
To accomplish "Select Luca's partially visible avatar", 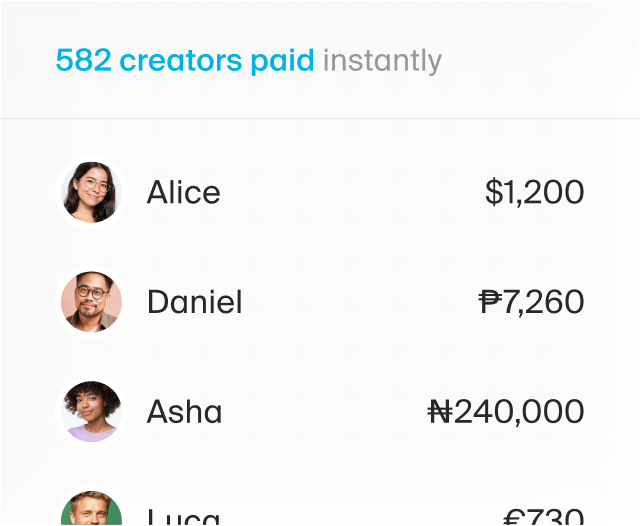I will (91, 510).
